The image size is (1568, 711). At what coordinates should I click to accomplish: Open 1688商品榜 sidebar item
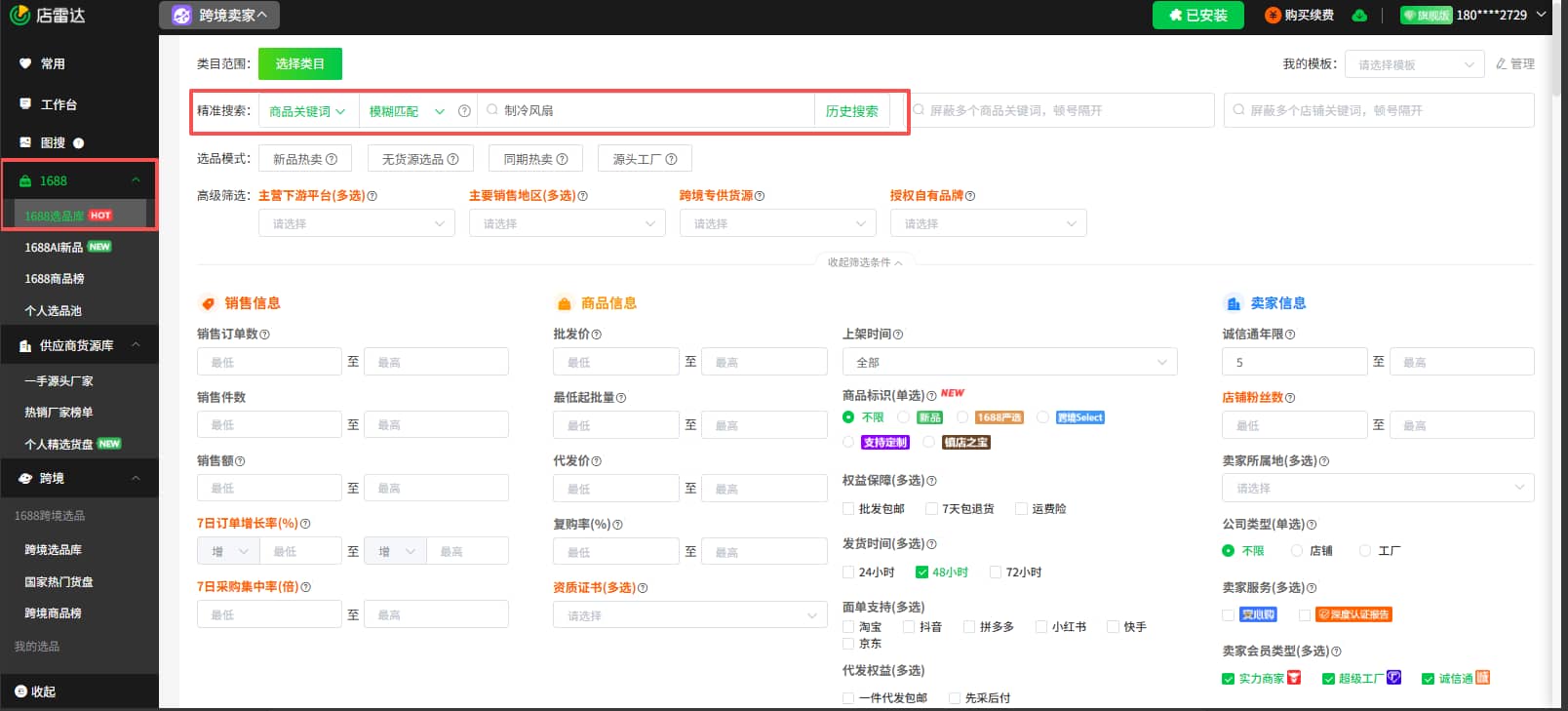55,279
